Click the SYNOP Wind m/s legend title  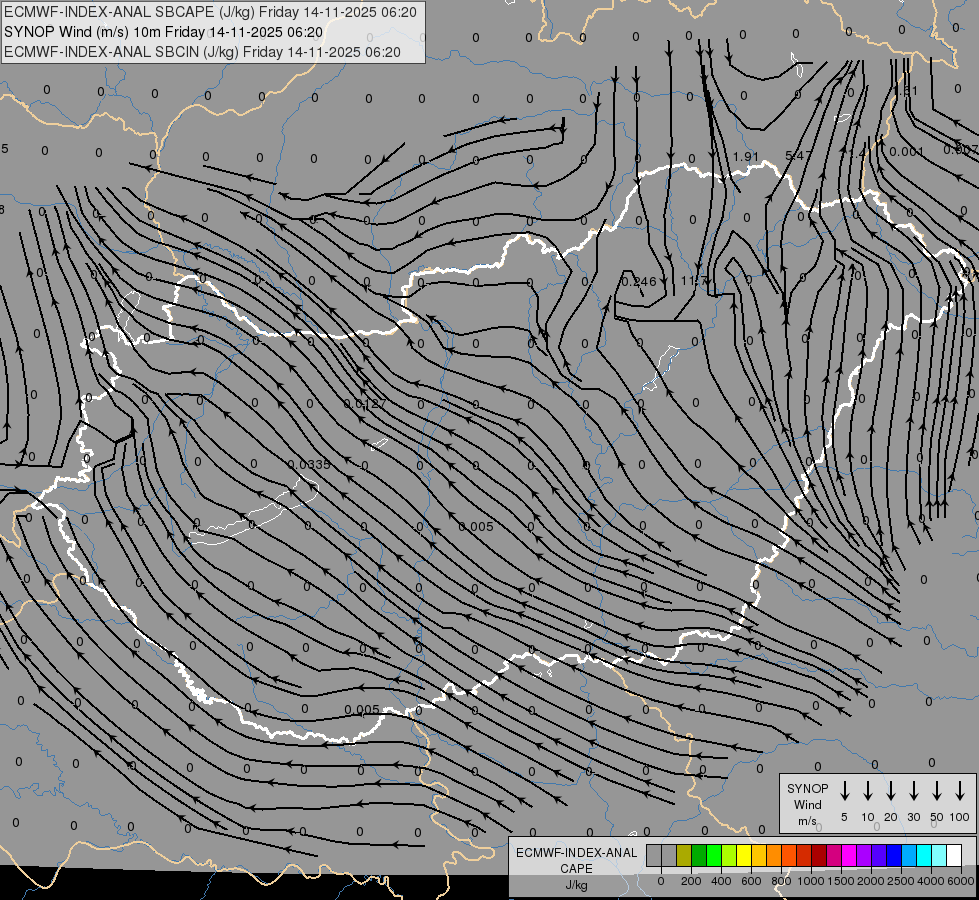(807, 804)
